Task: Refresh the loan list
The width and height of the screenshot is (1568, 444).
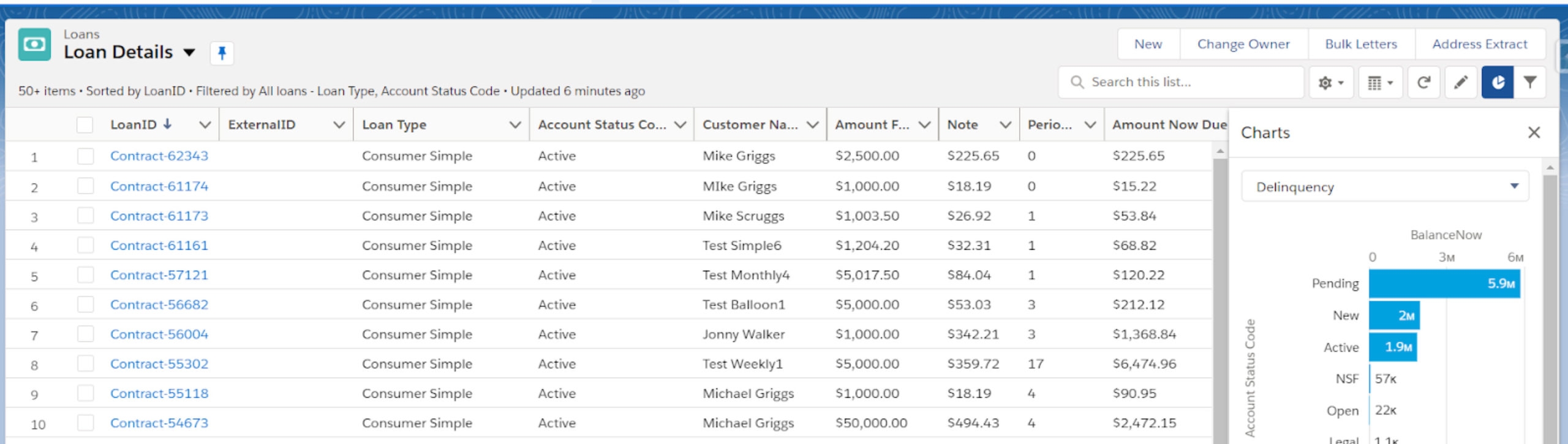Action: [x=1423, y=83]
